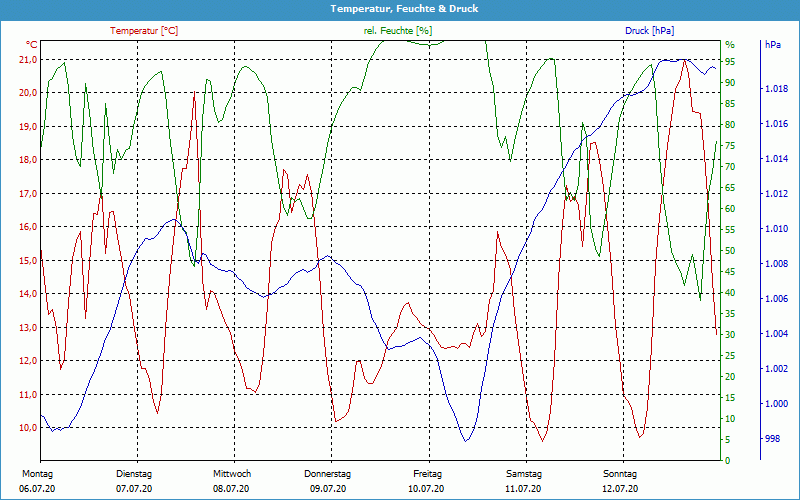Click the 1.012 pressure axis value

[776, 194]
